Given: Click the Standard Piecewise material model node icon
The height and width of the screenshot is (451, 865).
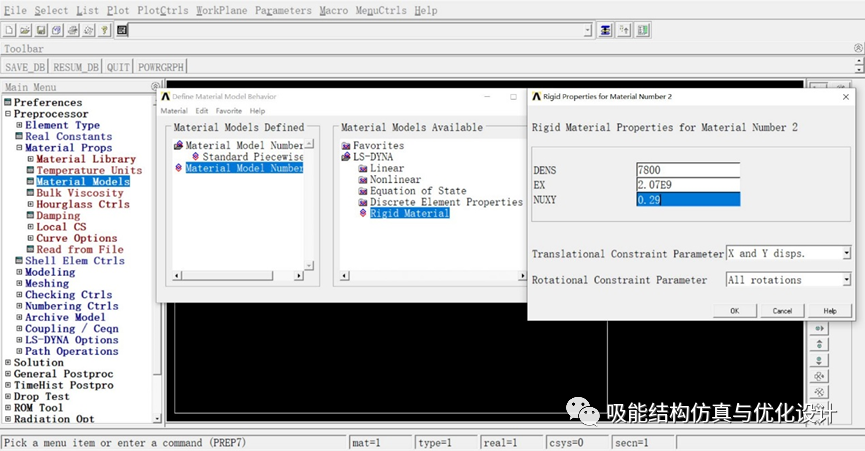Looking at the screenshot, I should pyautogui.click(x=195, y=157).
